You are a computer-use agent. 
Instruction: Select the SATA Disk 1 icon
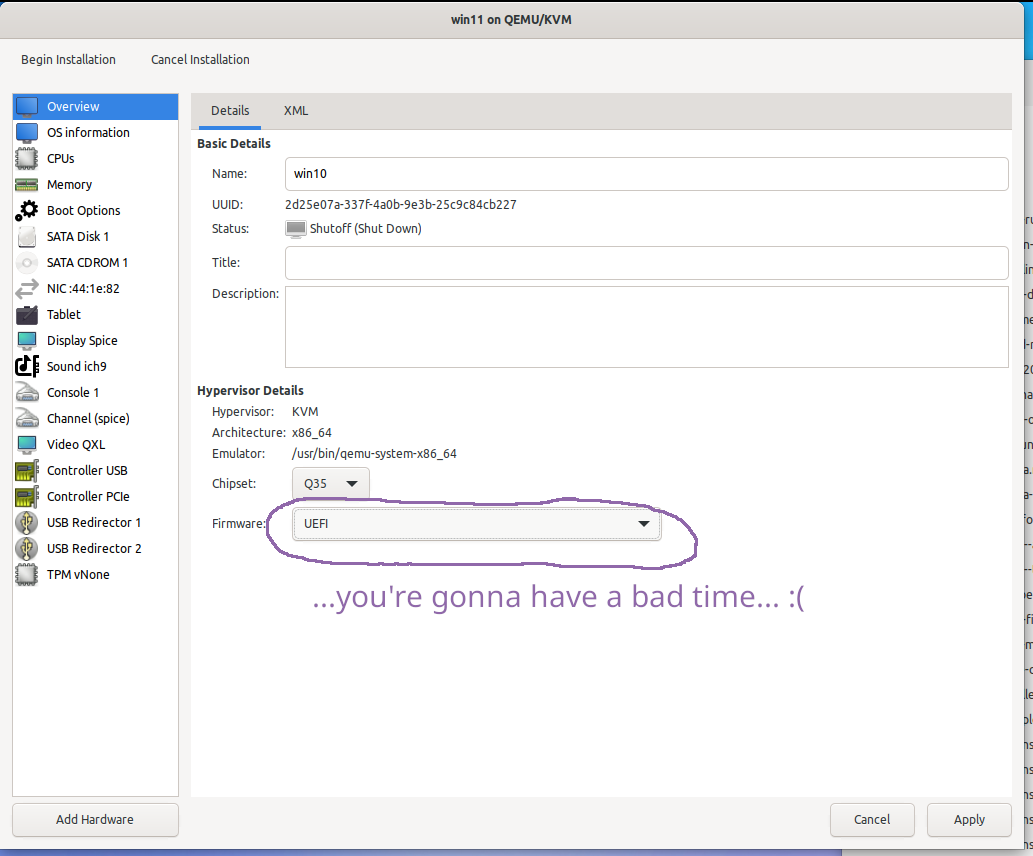coord(27,237)
